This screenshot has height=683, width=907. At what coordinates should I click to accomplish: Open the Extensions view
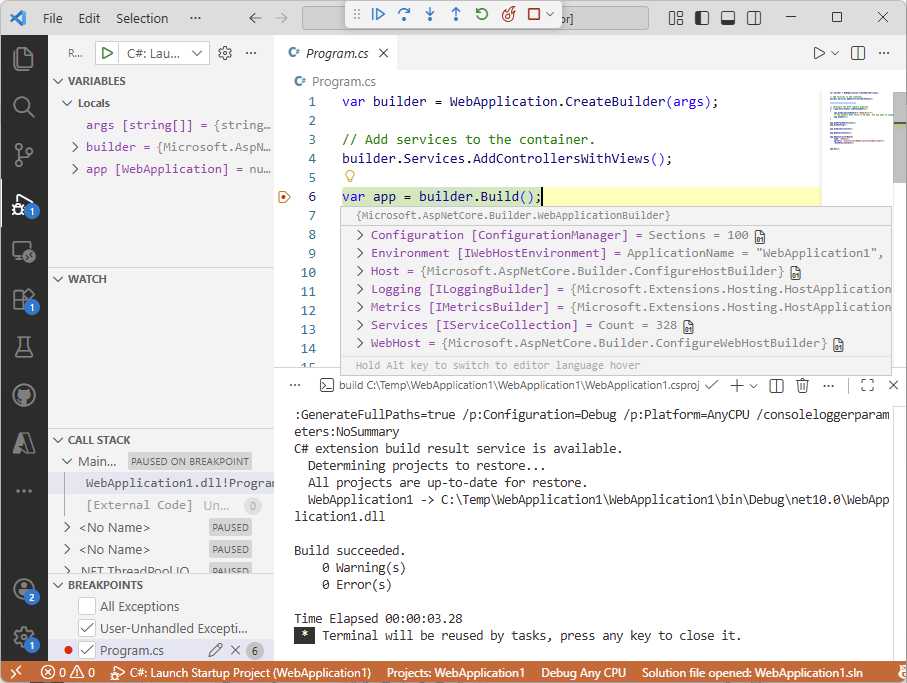tap(23, 300)
